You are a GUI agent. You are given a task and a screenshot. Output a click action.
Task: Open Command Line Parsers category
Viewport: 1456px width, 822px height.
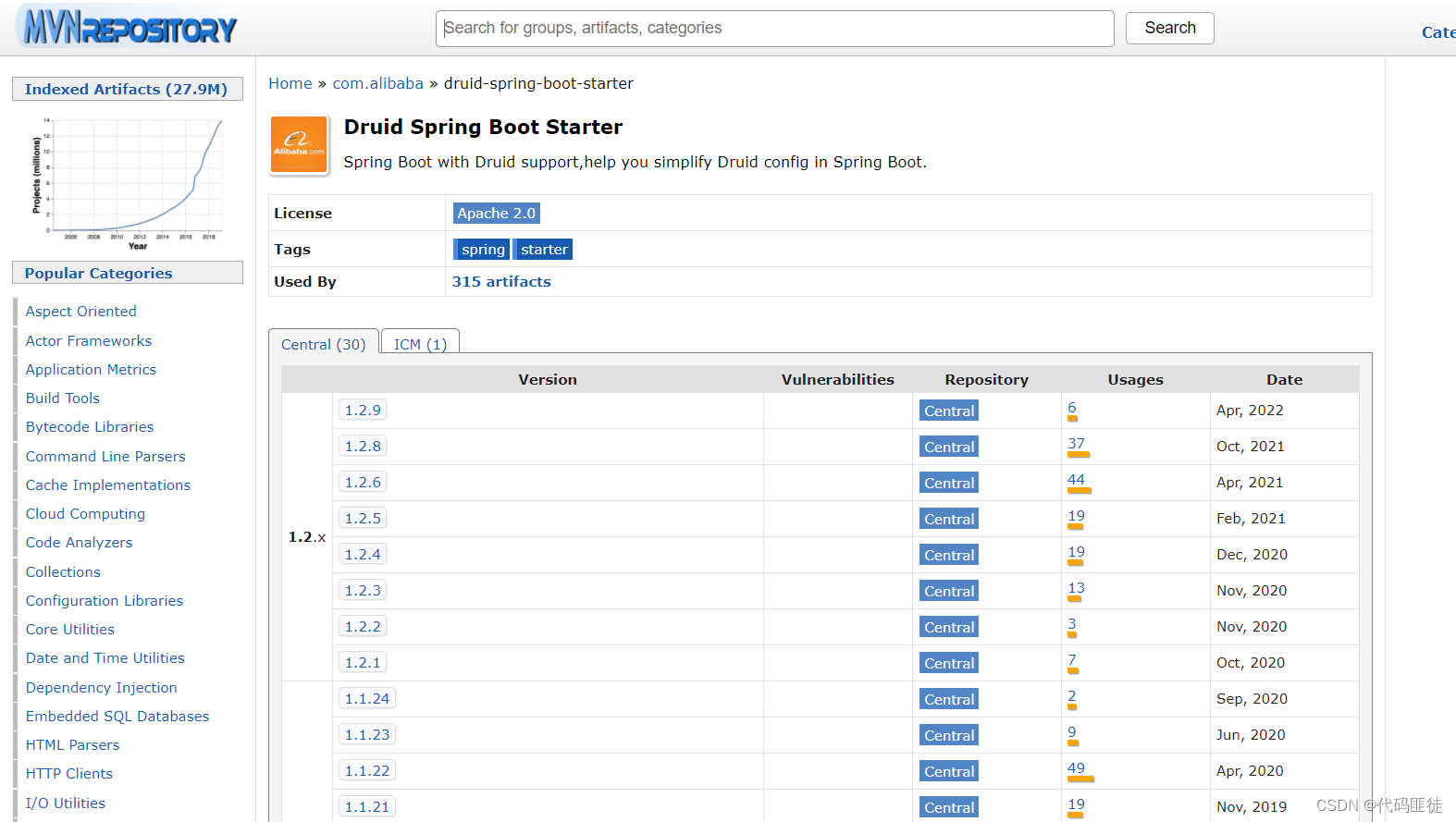pos(105,457)
